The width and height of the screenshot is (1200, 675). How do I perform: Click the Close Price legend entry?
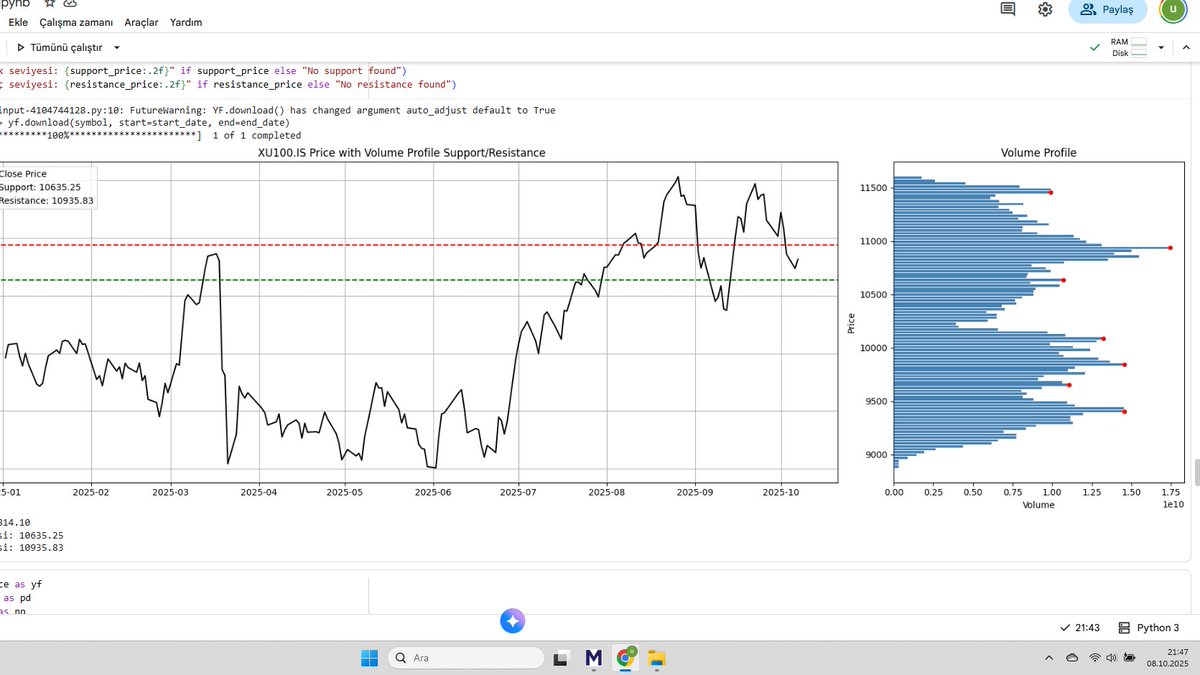(x=23, y=174)
